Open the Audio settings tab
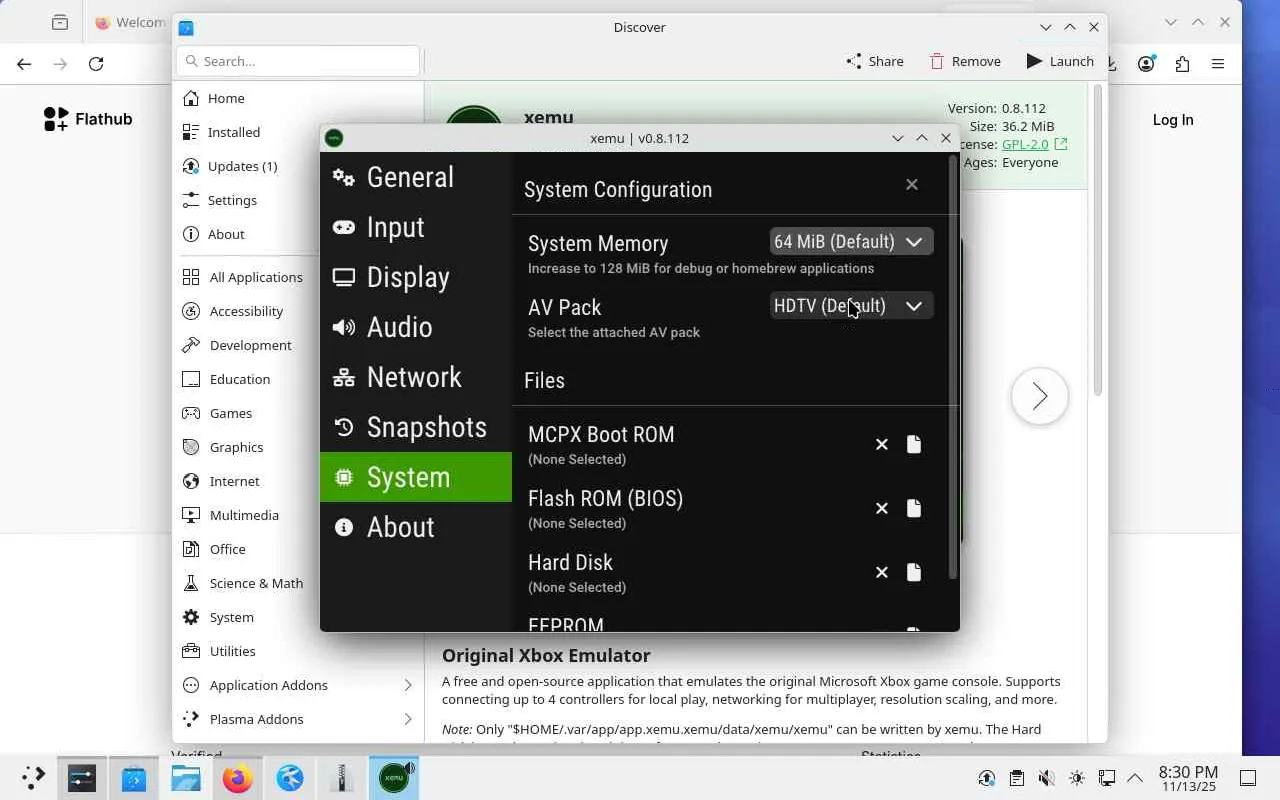Screen dimensions: 1280x800 pyautogui.click(x=416, y=327)
